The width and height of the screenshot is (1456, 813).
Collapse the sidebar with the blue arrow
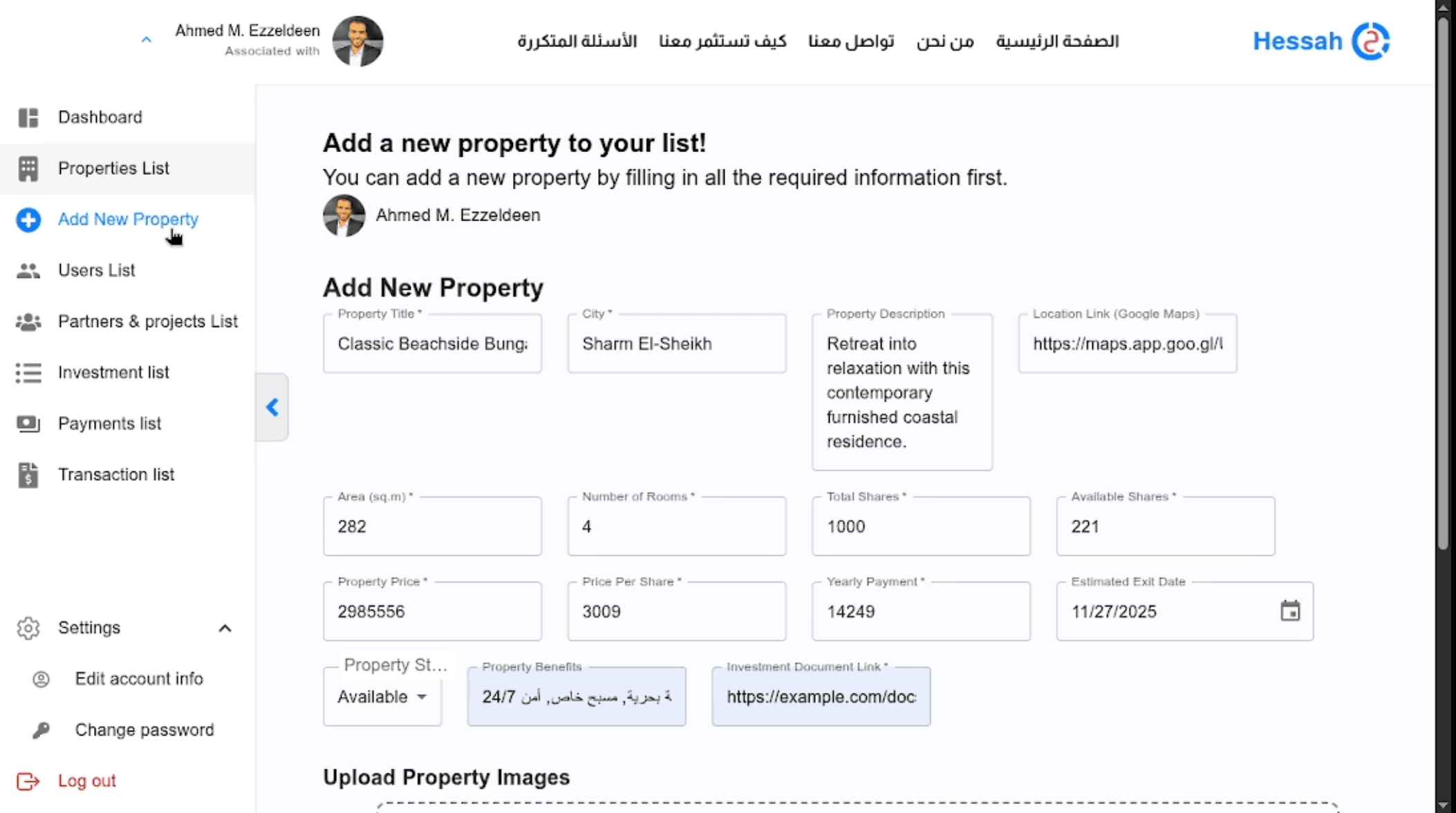pos(272,408)
